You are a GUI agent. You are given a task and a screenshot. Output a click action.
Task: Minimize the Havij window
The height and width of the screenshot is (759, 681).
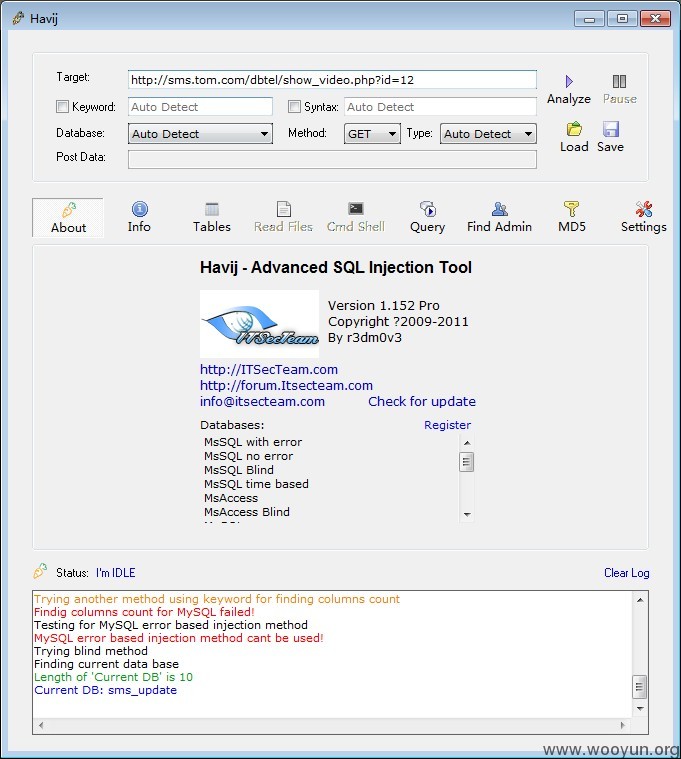(x=589, y=19)
